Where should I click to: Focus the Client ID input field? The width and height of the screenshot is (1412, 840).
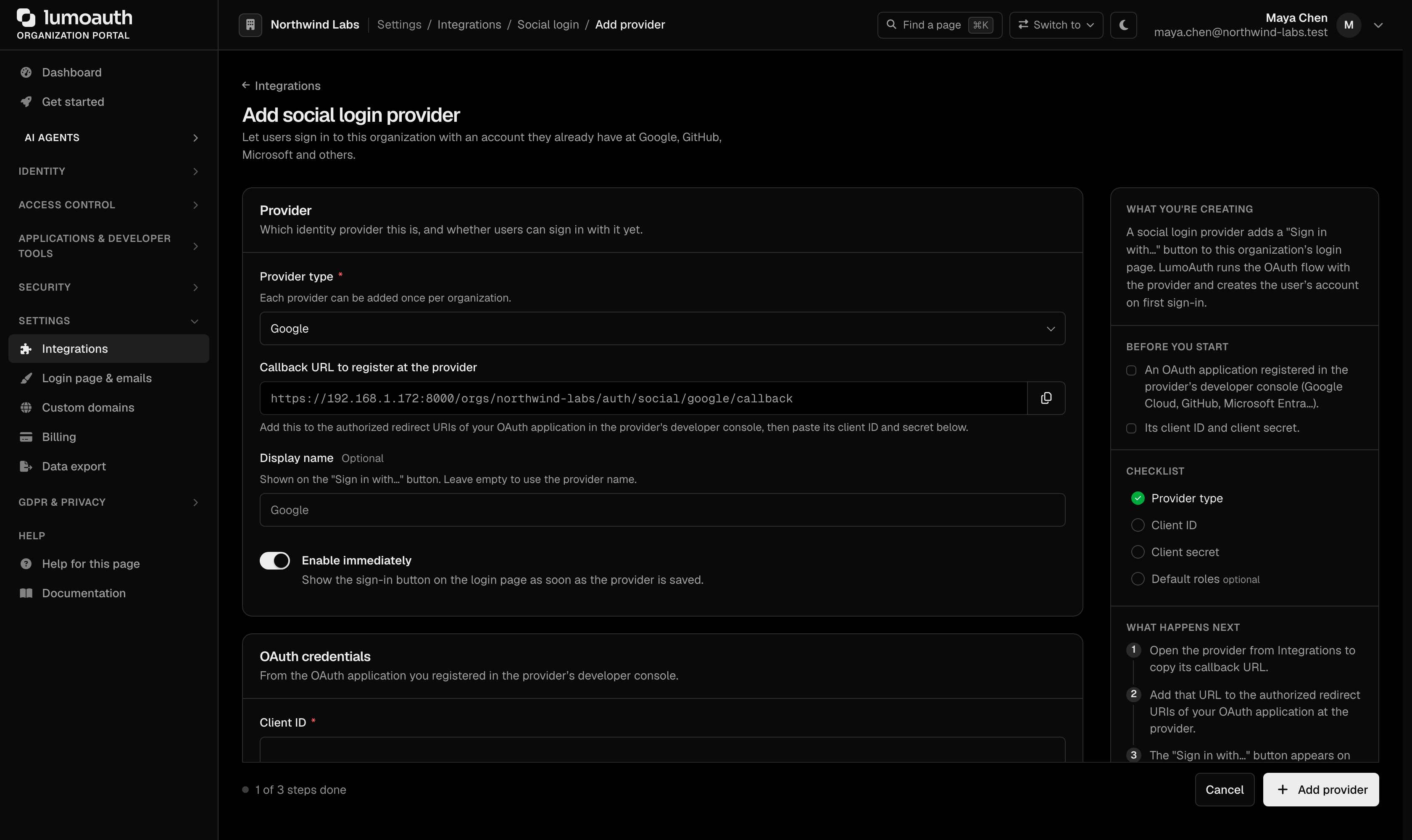(662, 749)
